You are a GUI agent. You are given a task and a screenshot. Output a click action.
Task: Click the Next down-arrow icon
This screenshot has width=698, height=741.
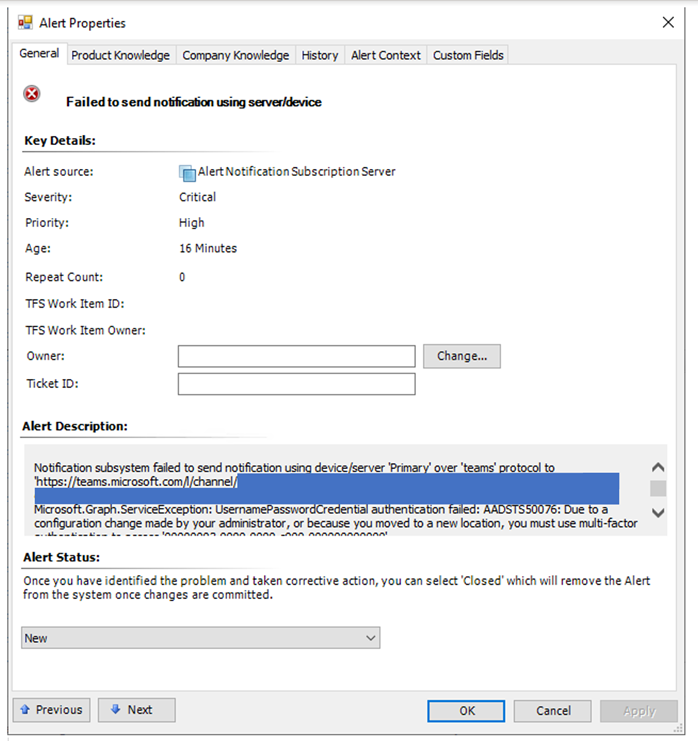click(x=115, y=709)
